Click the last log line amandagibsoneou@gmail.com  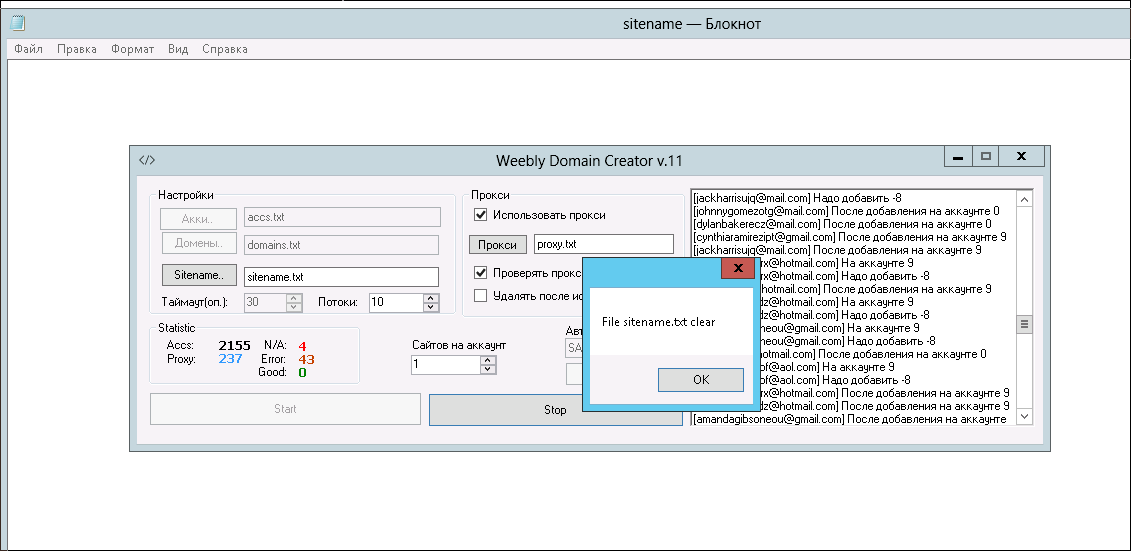click(x=850, y=419)
